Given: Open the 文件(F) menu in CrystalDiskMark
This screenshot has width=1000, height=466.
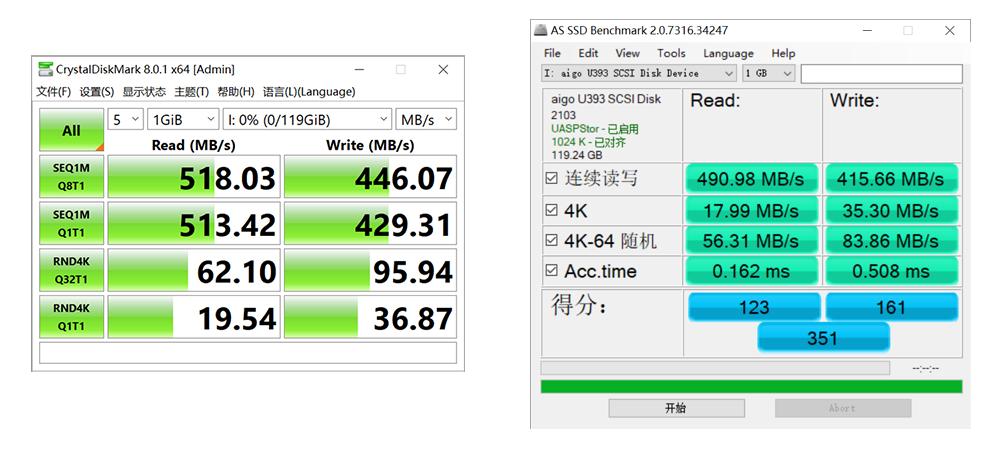Looking at the screenshot, I should pyautogui.click(x=54, y=92).
